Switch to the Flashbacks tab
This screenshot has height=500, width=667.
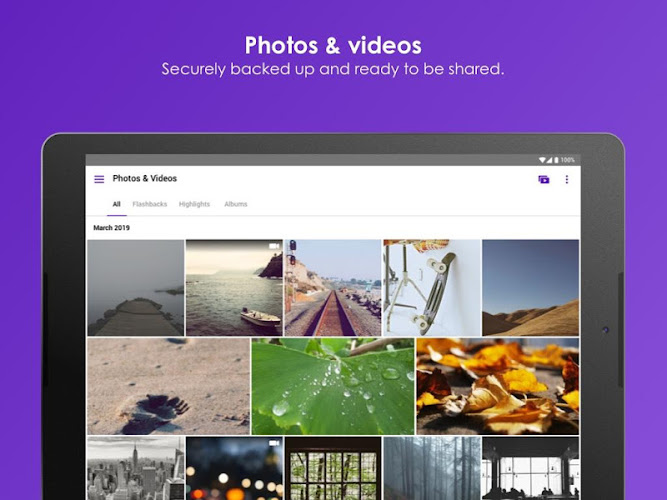pos(150,204)
